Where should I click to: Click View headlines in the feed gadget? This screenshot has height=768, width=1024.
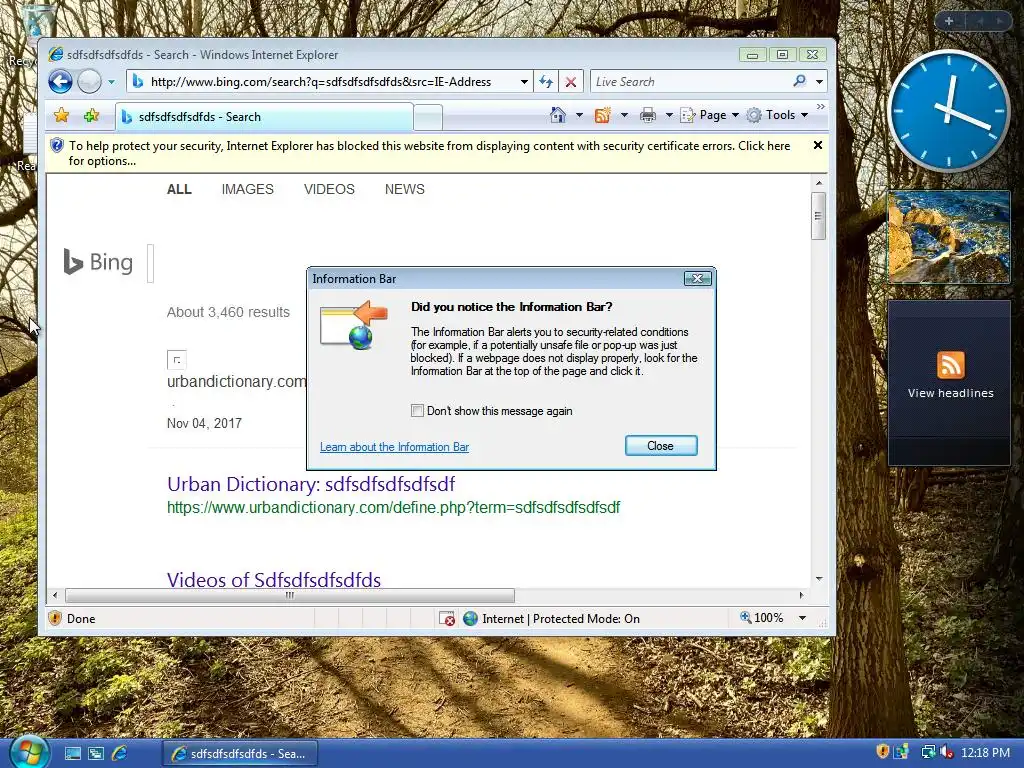[950, 393]
